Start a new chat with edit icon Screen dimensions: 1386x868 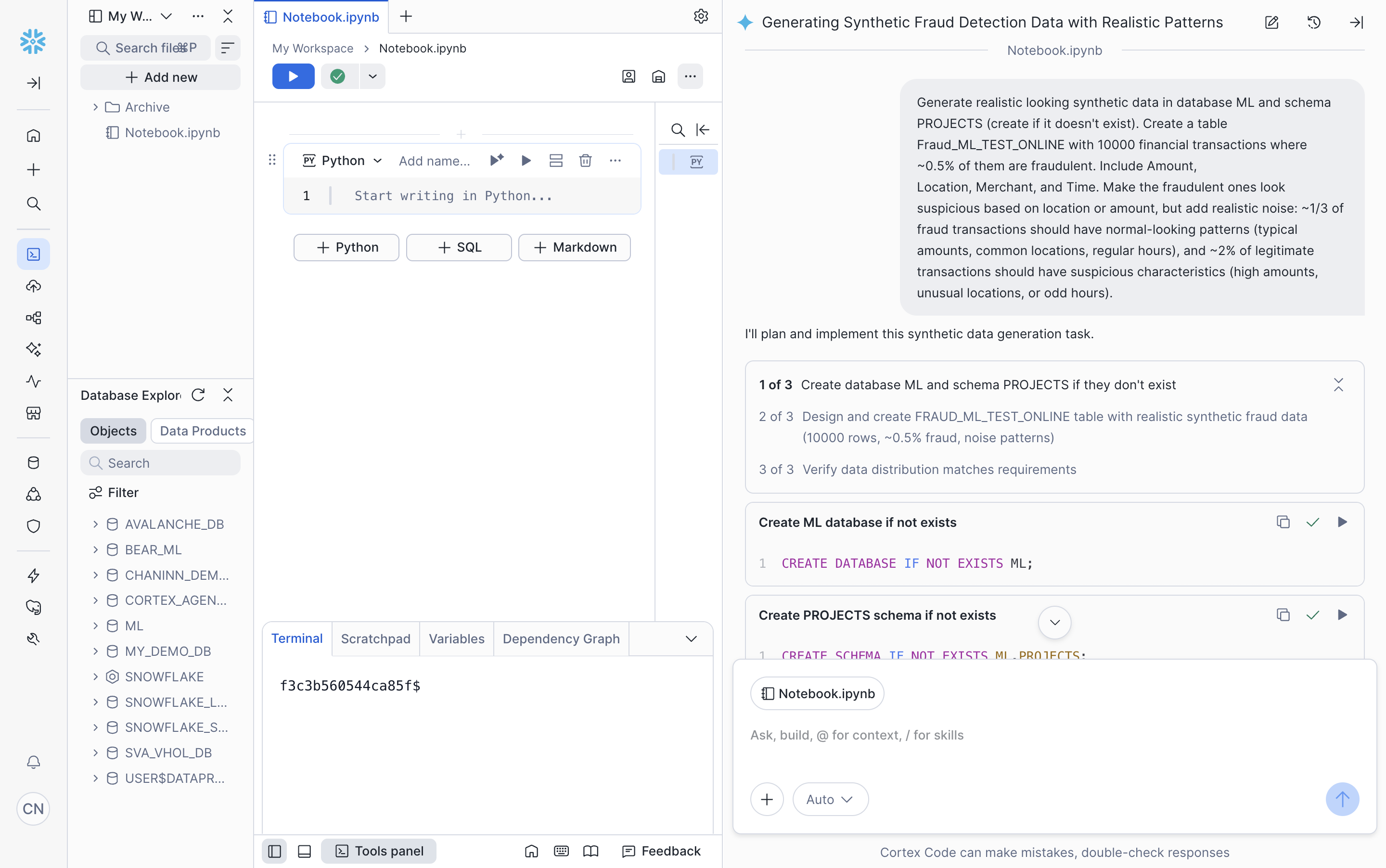[1271, 23]
